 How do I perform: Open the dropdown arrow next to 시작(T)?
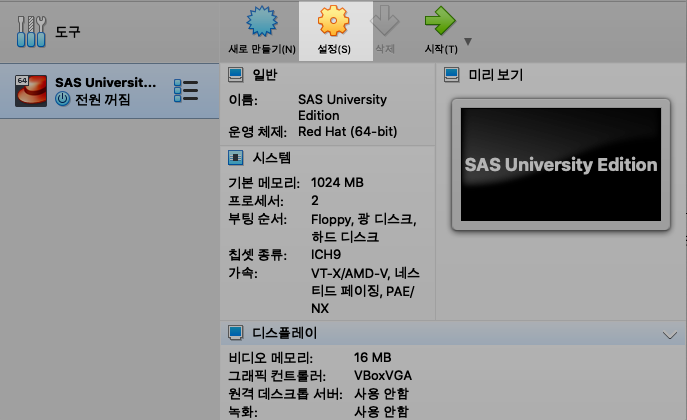tap(468, 42)
